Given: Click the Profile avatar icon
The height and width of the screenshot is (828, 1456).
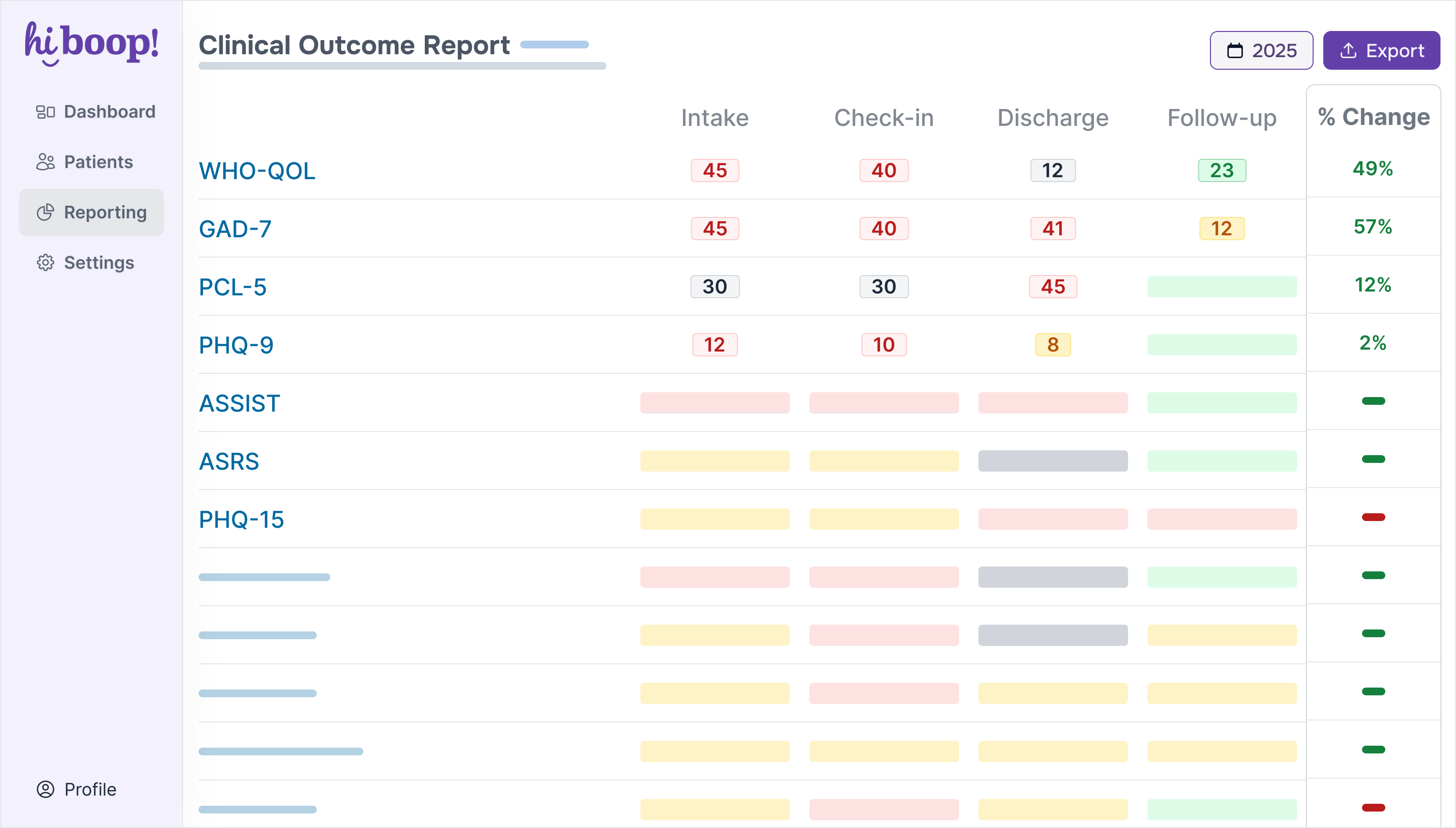Looking at the screenshot, I should (x=46, y=789).
